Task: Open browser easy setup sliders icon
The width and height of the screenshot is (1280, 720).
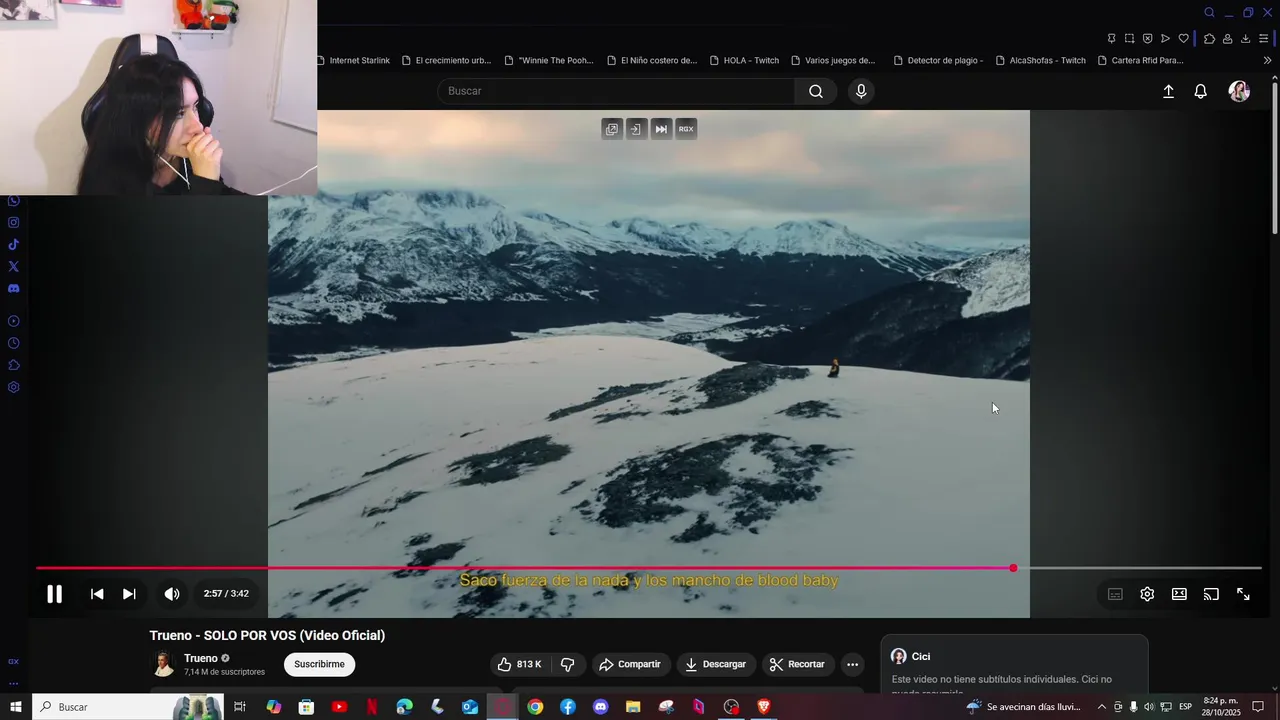Action: click(1264, 39)
